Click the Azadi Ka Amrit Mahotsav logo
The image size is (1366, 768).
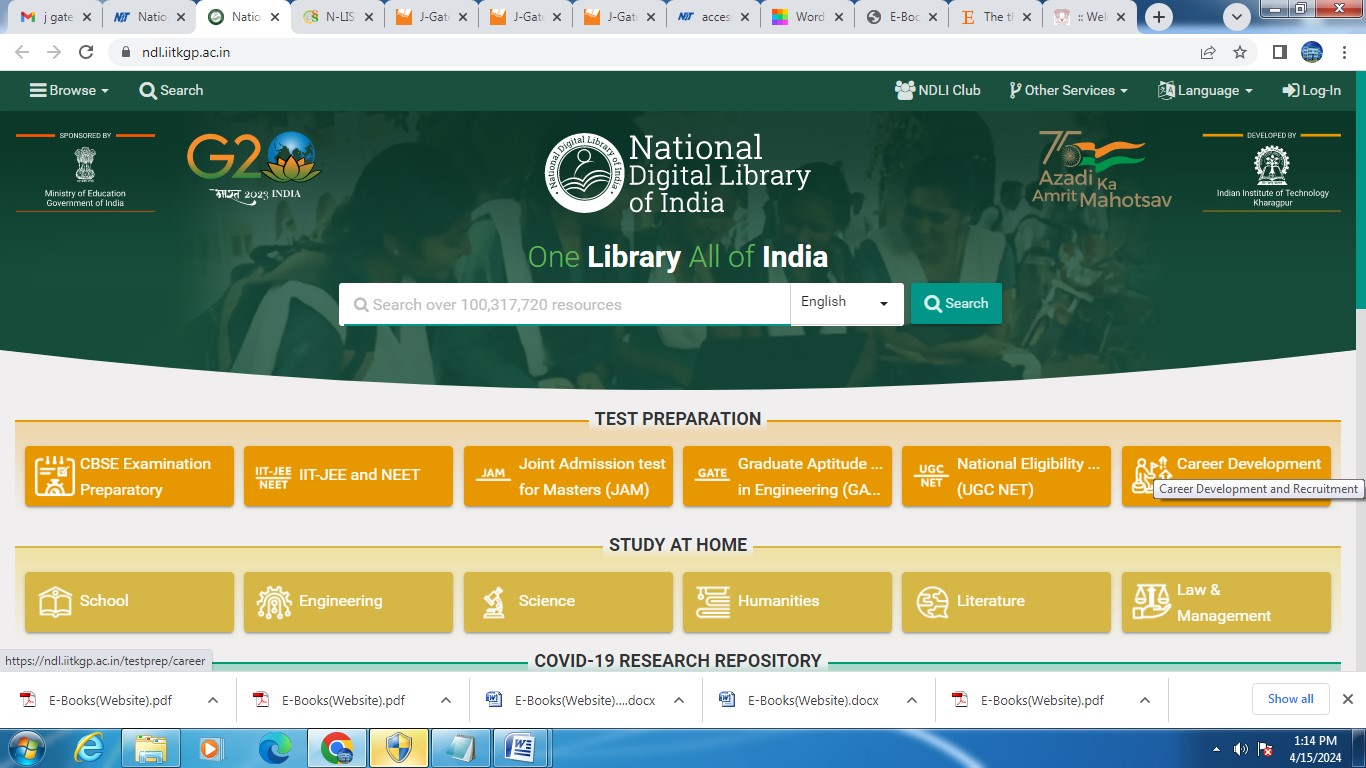[x=1101, y=169]
